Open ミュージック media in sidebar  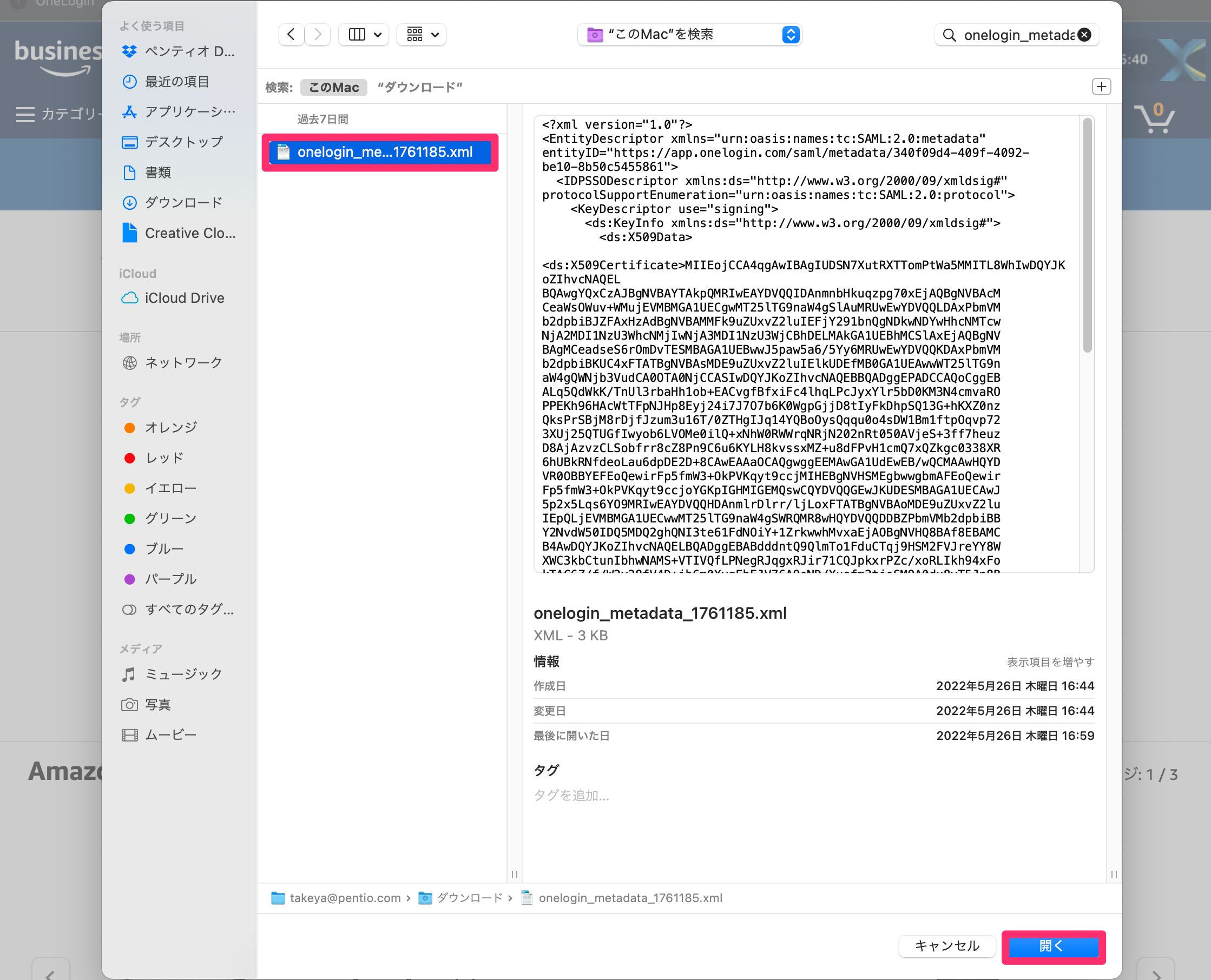point(172,674)
